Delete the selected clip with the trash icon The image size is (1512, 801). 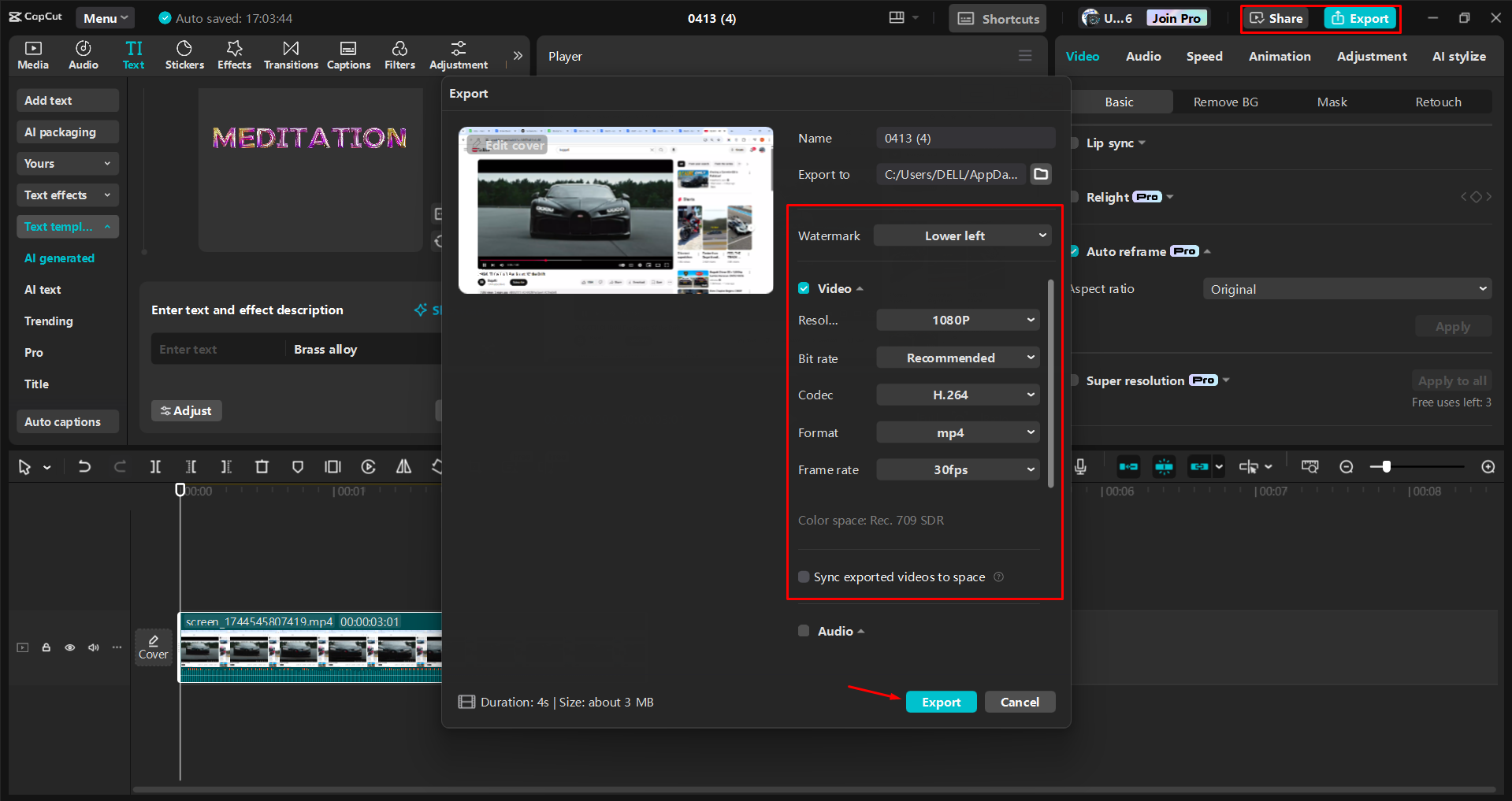point(262,467)
